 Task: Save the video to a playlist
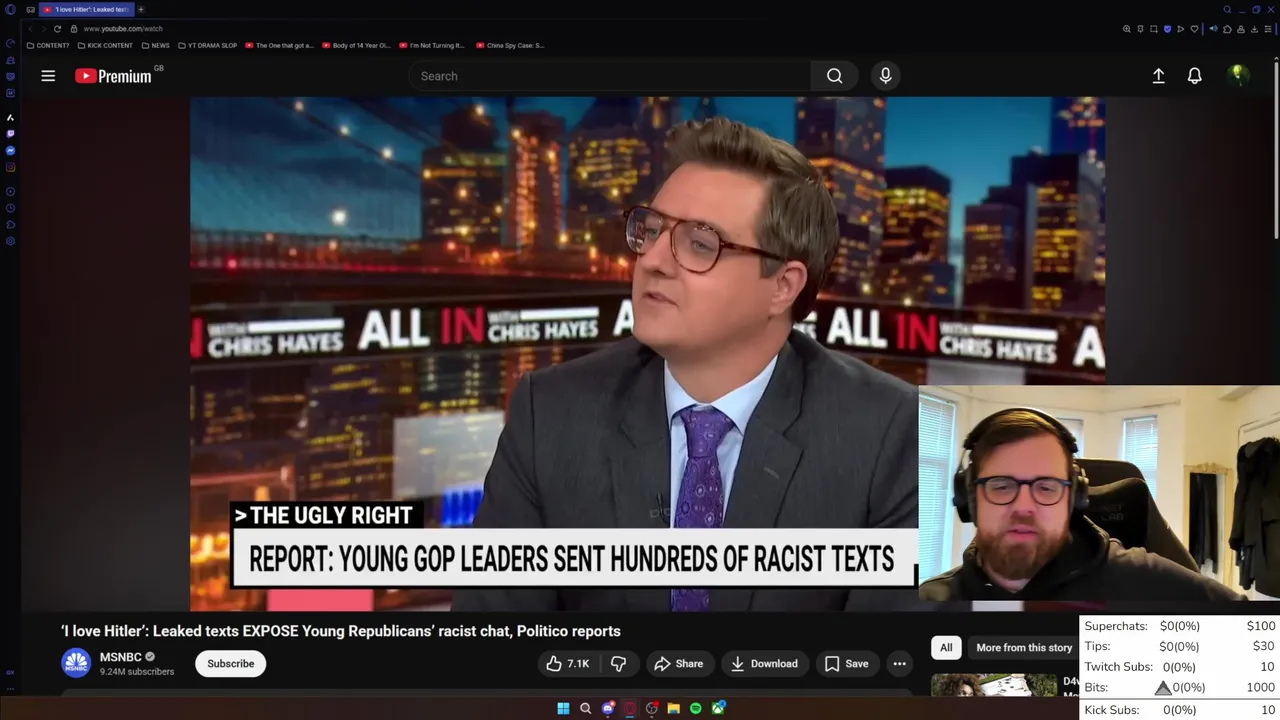[846, 663]
